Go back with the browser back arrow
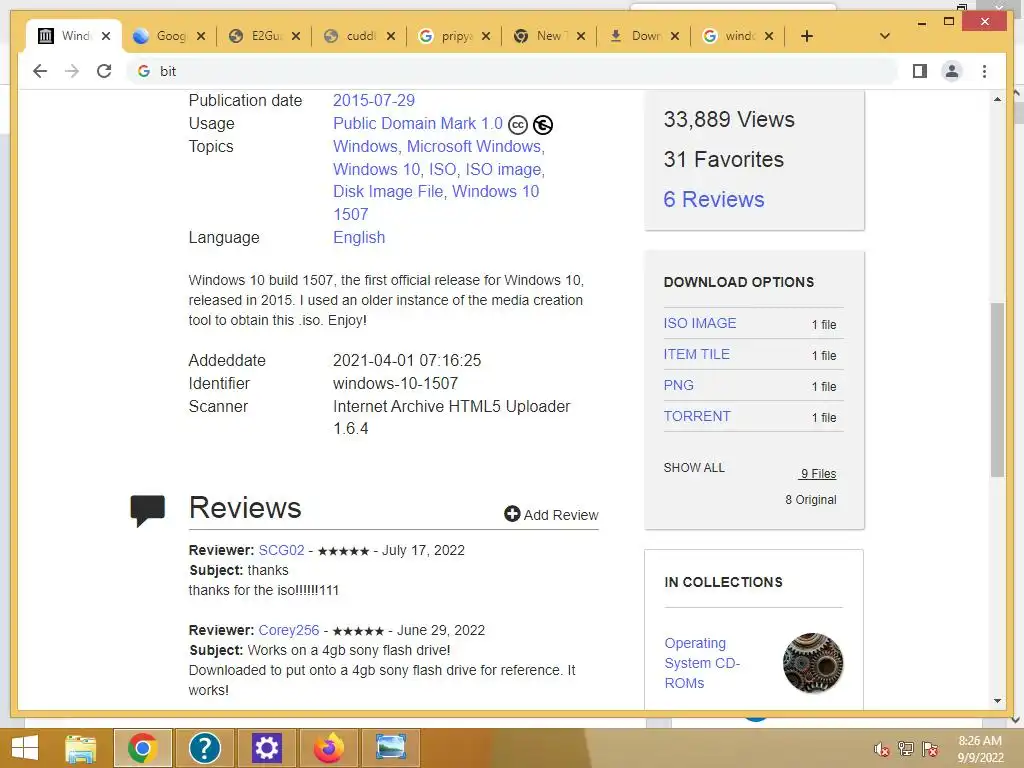Image resolution: width=1024 pixels, height=768 pixels. tap(40, 71)
